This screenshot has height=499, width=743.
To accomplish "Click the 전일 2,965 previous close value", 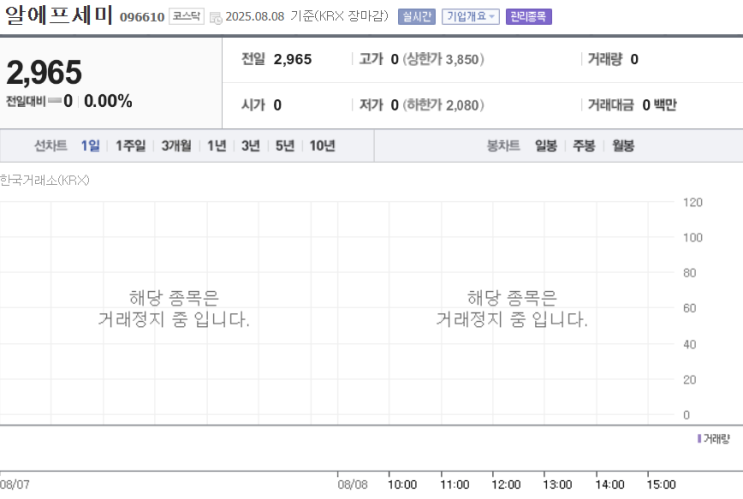I will (292, 59).
